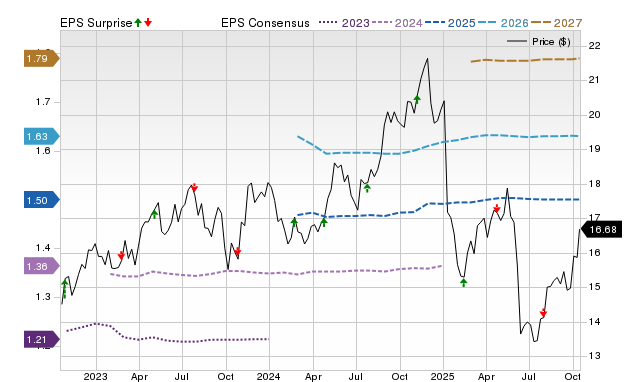
Task: Click the 2023 label on the time axis
Action: (x=96, y=376)
